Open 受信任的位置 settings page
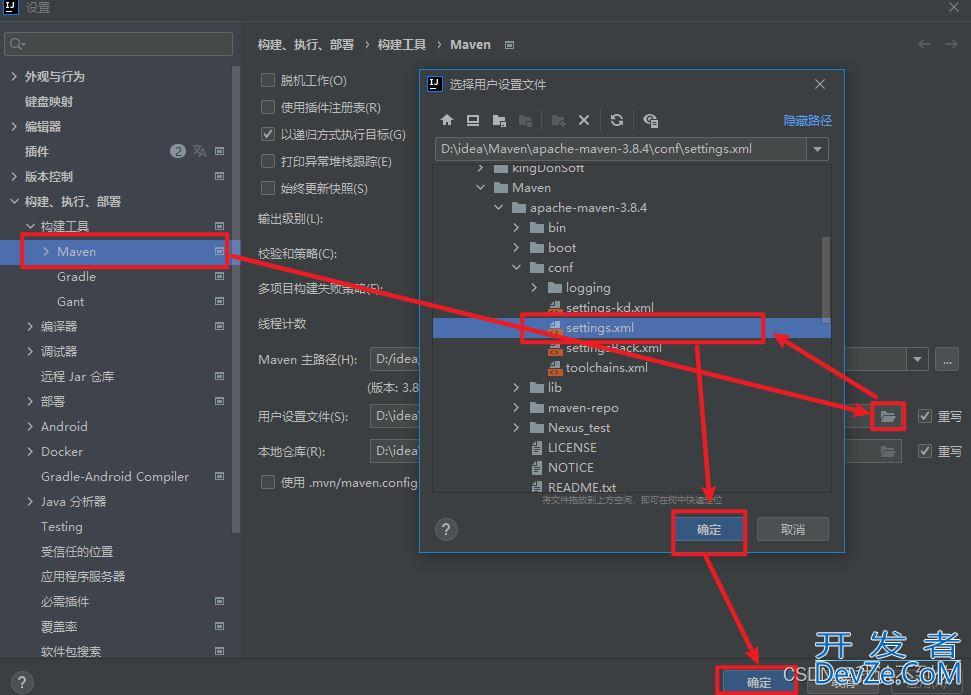 [x=77, y=551]
